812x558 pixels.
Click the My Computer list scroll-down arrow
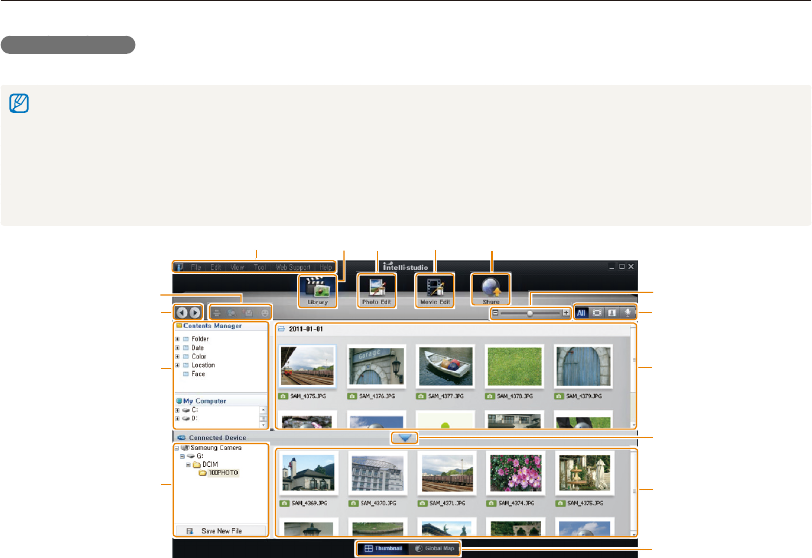coord(263,425)
